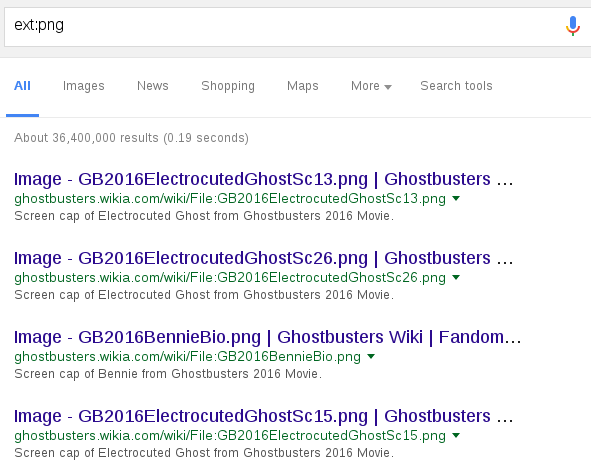Viewport: 591px width, 469px height.
Task: Expand arrow next to GhostSc15.png URL
Action: (x=456, y=435)
